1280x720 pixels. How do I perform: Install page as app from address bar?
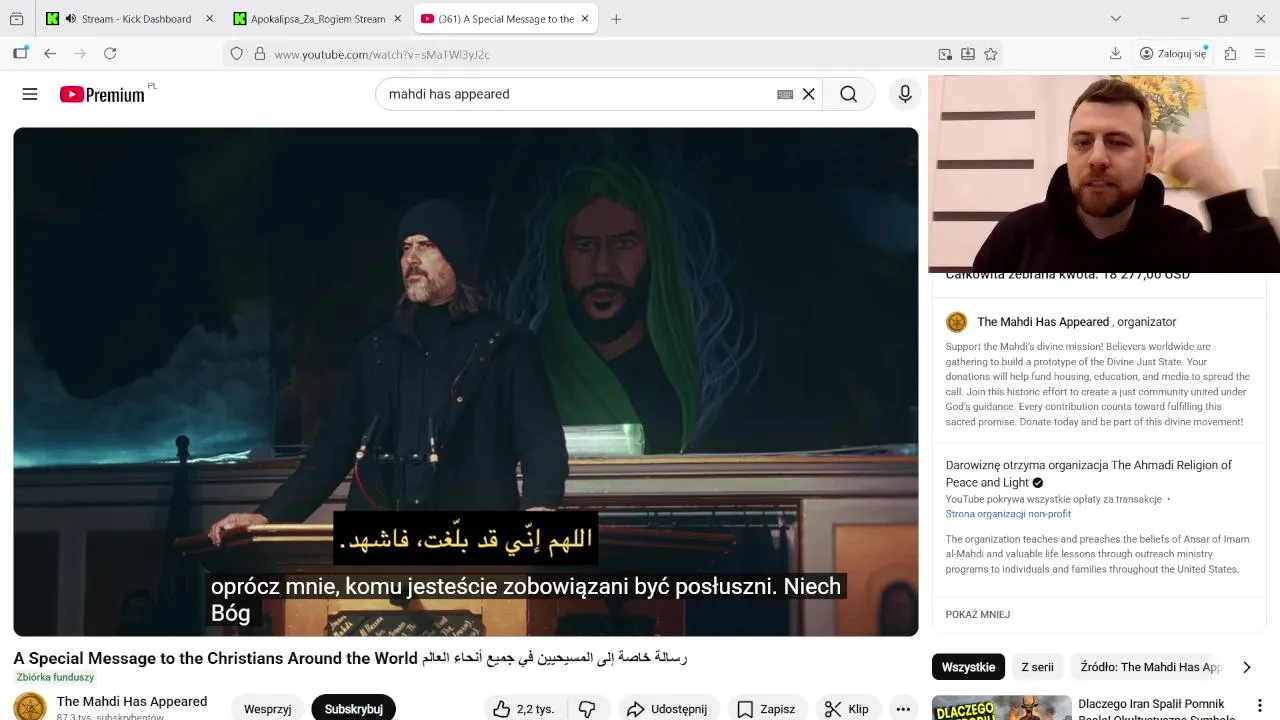pos(968,54)
